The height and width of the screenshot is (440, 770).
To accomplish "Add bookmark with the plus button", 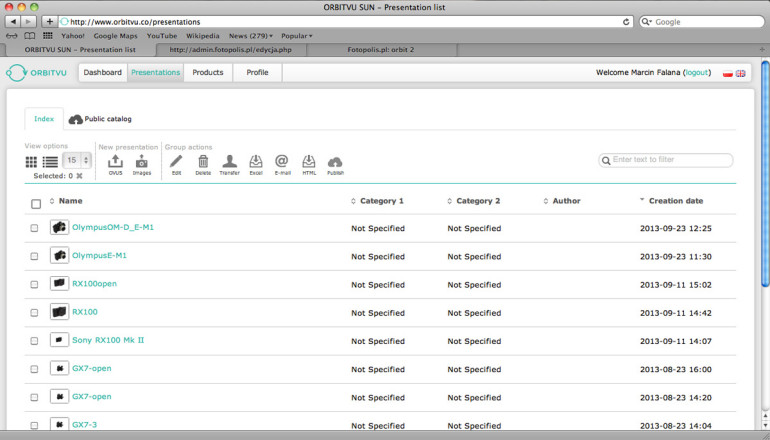I will (49, 22).
